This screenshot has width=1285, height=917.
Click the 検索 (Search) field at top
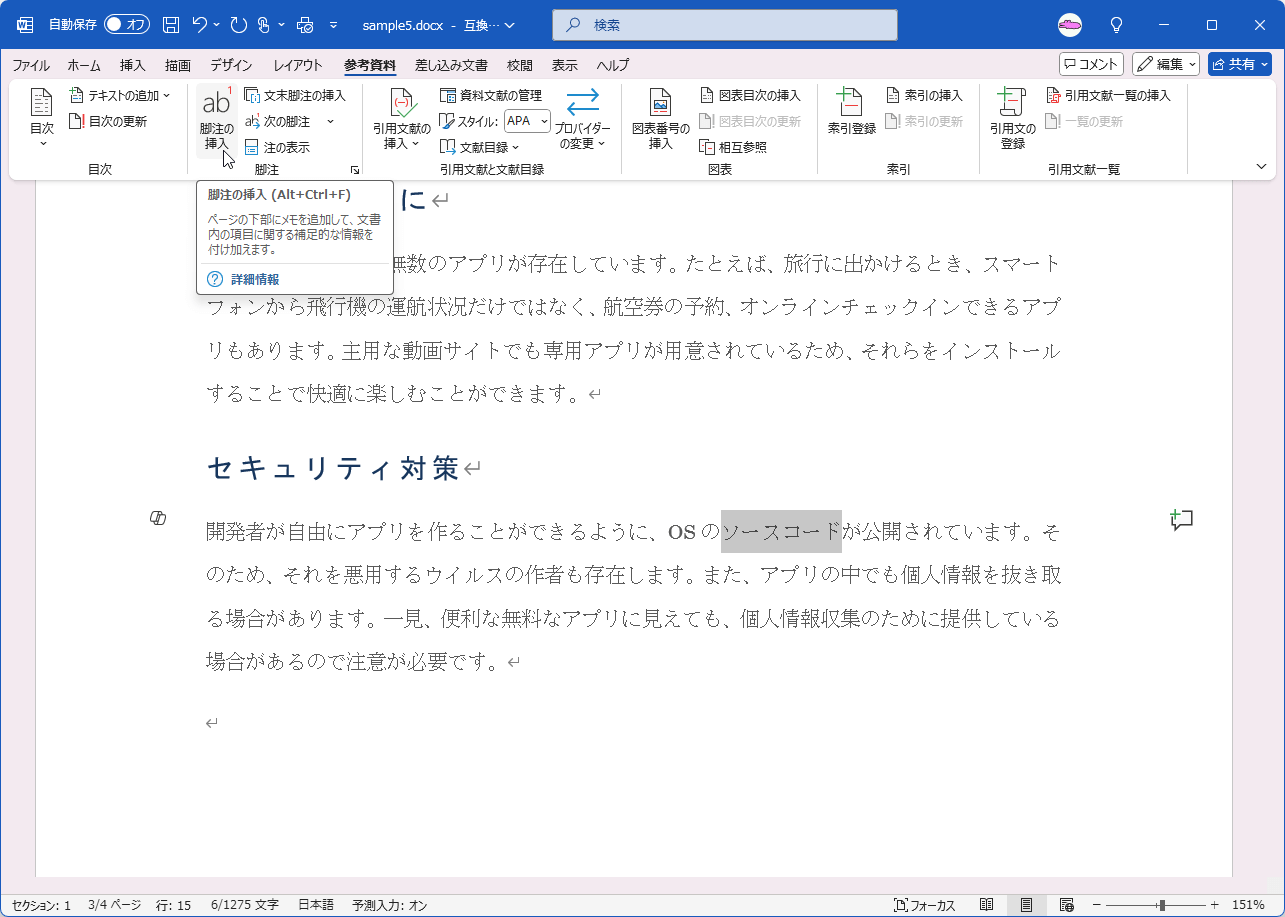pyautogui.click(x=724, y=24)
